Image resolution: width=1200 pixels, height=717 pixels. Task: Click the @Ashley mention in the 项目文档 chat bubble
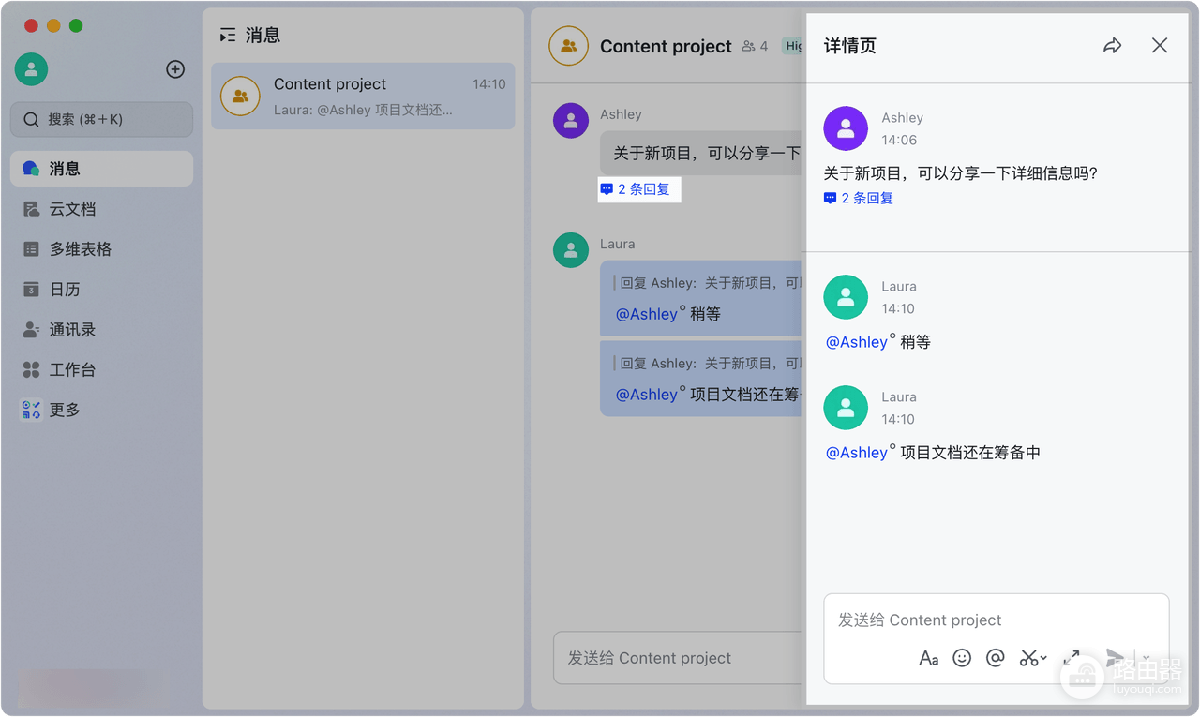tap(649, 394)
